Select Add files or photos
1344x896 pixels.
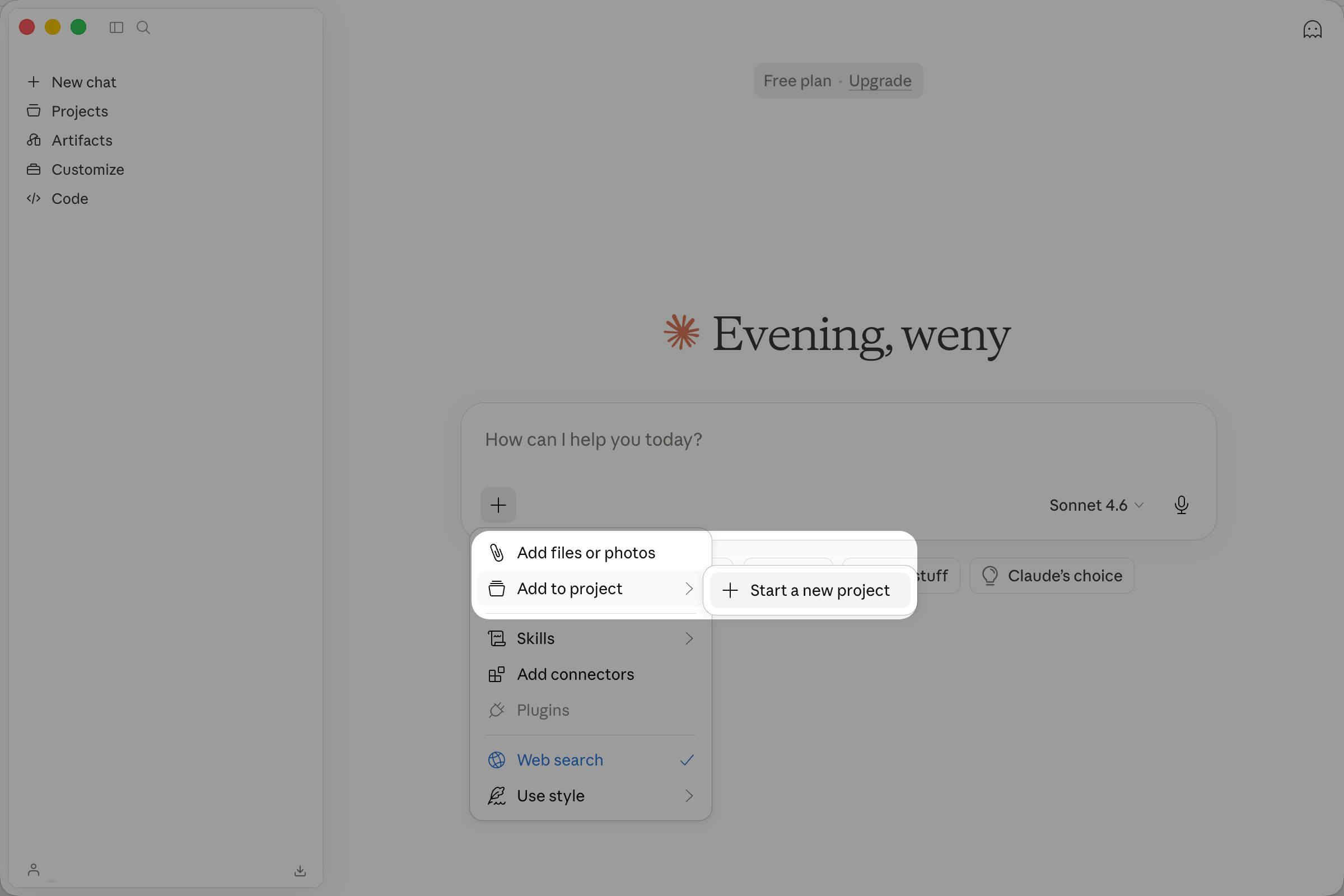[x=590, y=553]
